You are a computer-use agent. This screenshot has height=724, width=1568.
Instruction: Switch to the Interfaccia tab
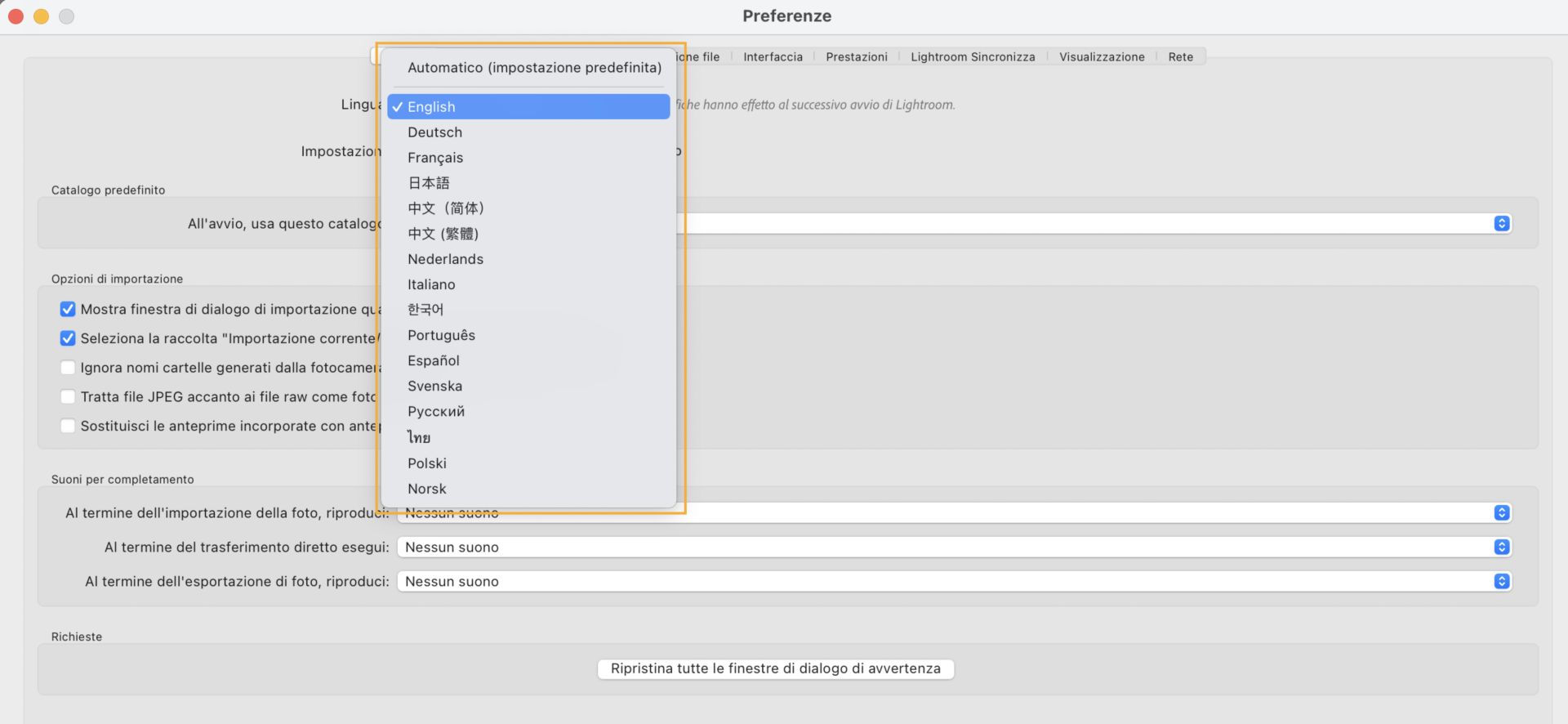point(773,56)
